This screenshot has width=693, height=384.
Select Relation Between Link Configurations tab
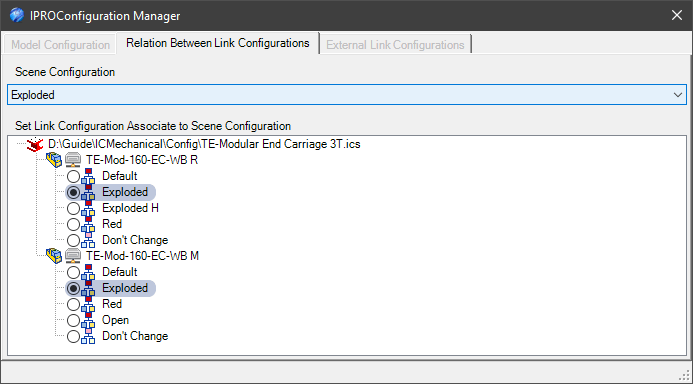point(217,43)
